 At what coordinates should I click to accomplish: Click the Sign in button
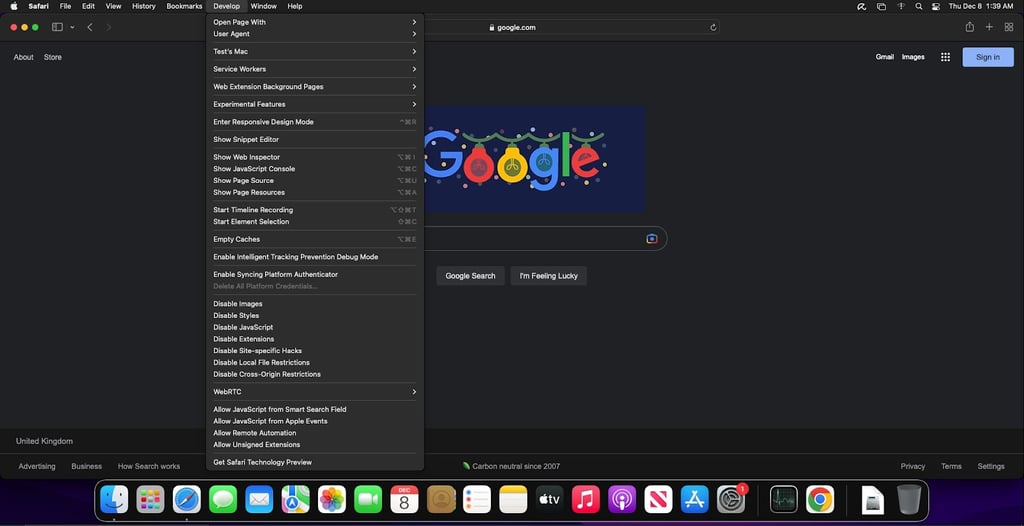point(987,57)
